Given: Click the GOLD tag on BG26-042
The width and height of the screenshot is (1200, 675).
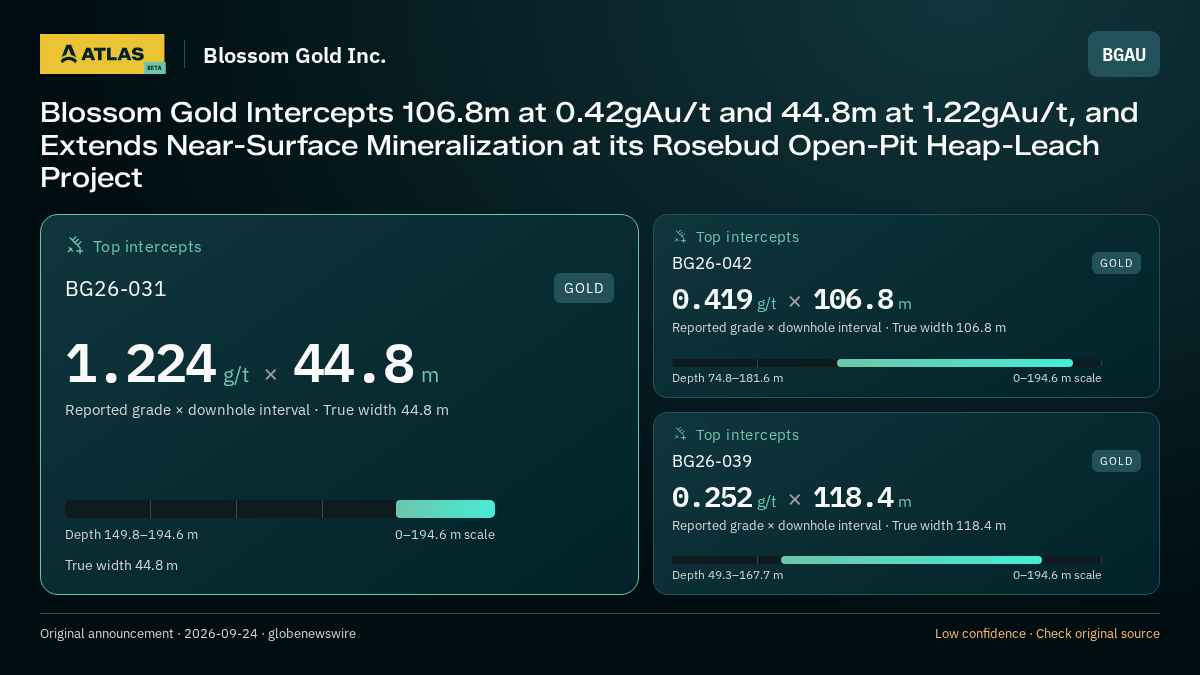Looking at the screenshot, I should [1116, 263].
